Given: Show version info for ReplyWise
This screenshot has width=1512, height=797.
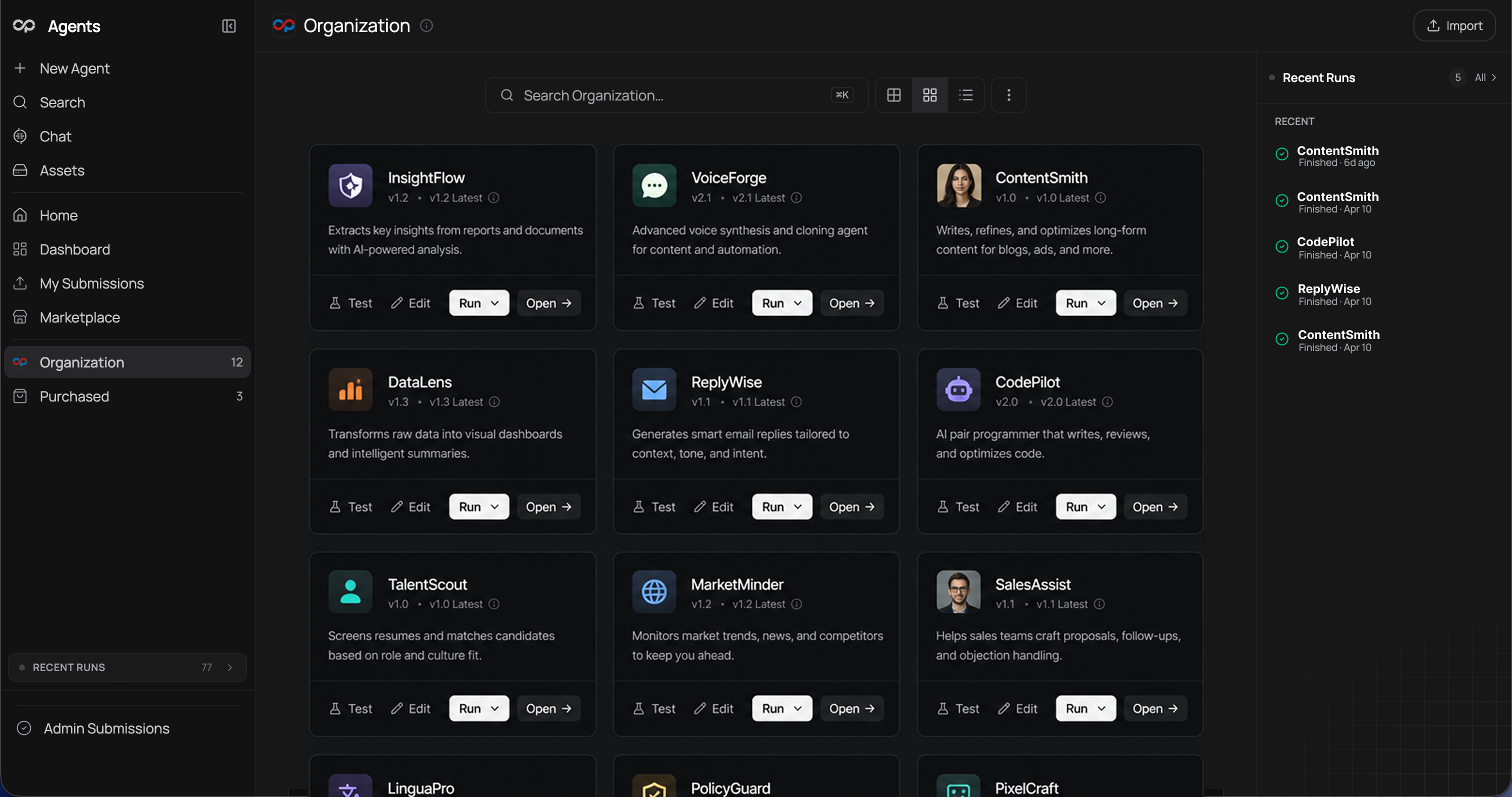Looking at the screenshot, I should [x=796, y=402].
